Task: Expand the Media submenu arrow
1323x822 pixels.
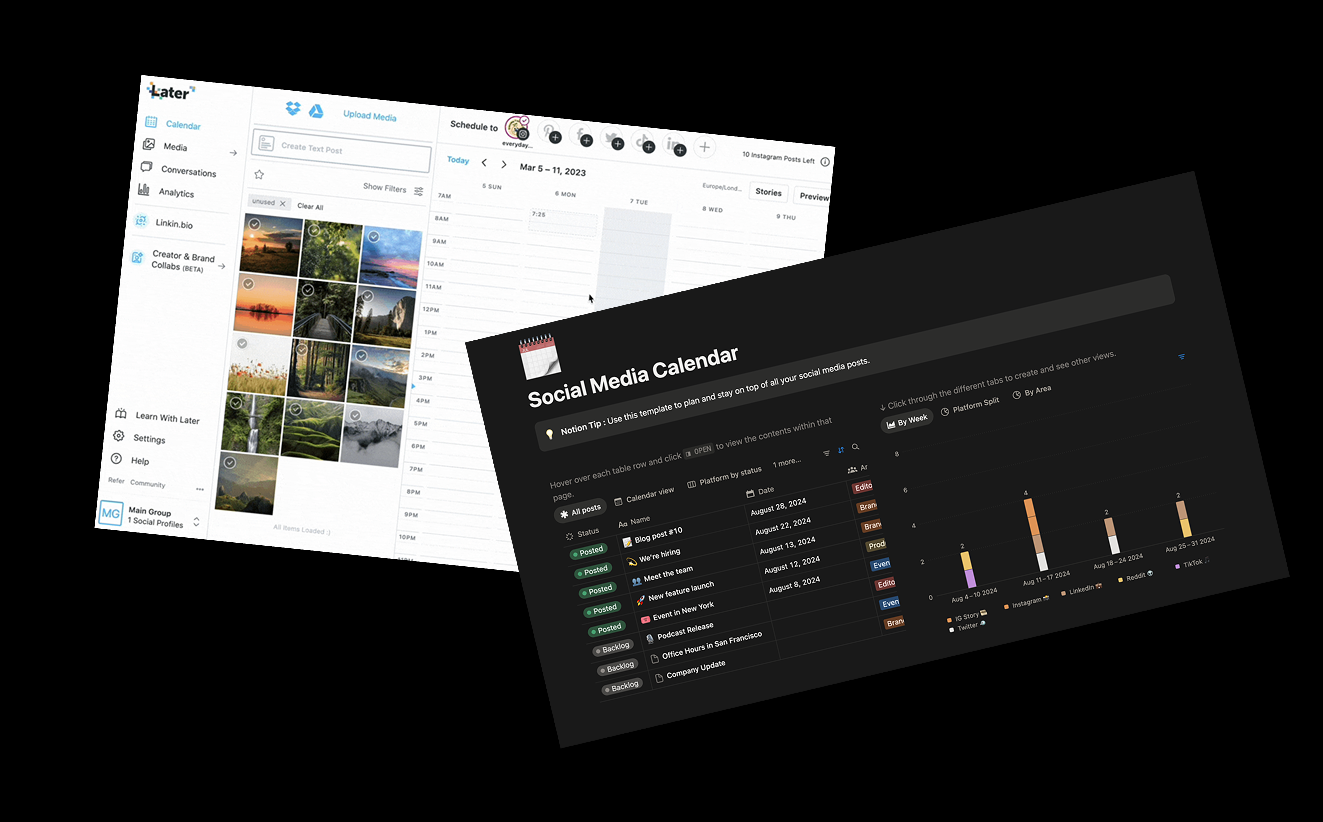Action: coord(233,153)
